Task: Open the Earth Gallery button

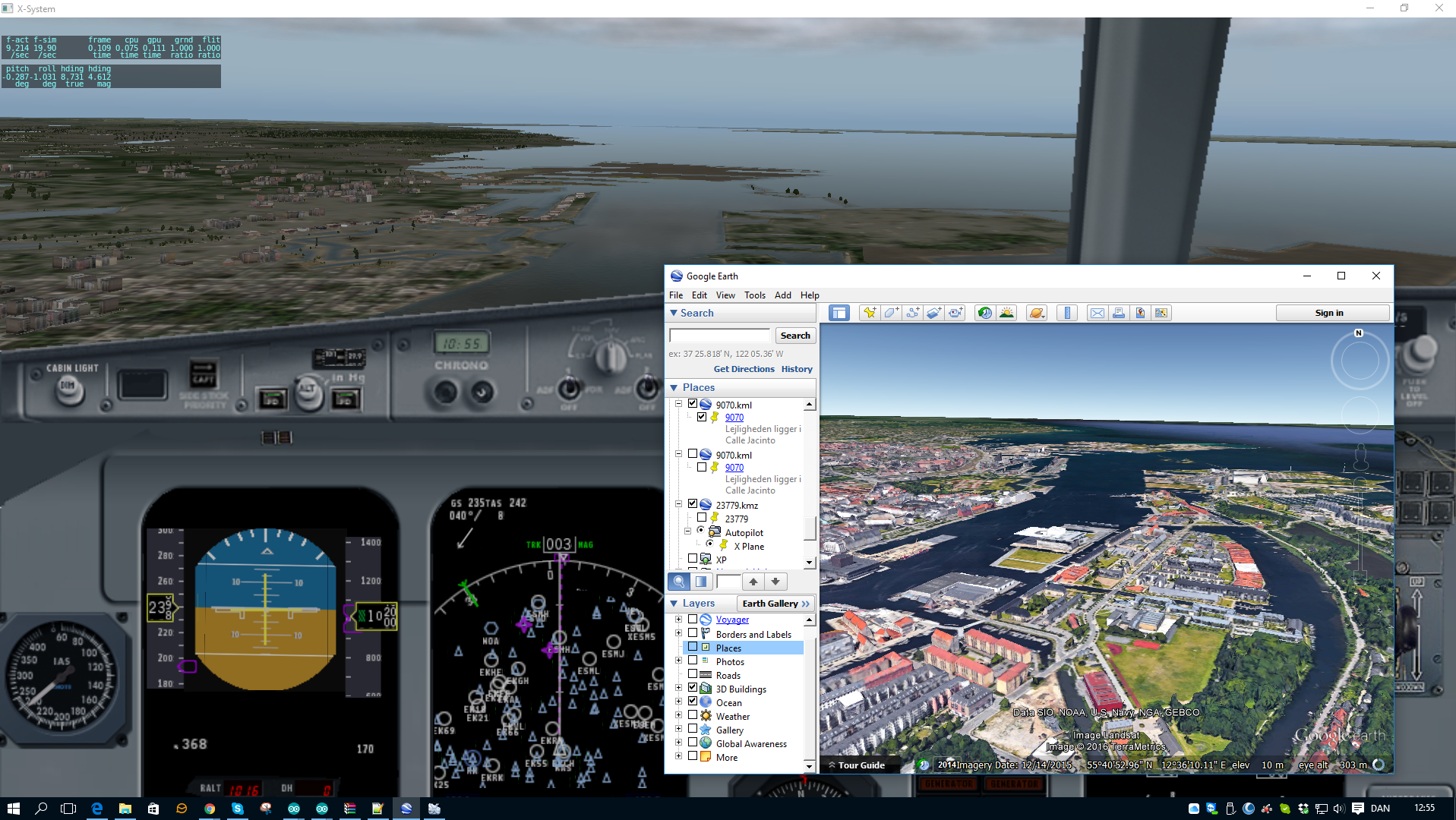Action: tap(775, 604)
